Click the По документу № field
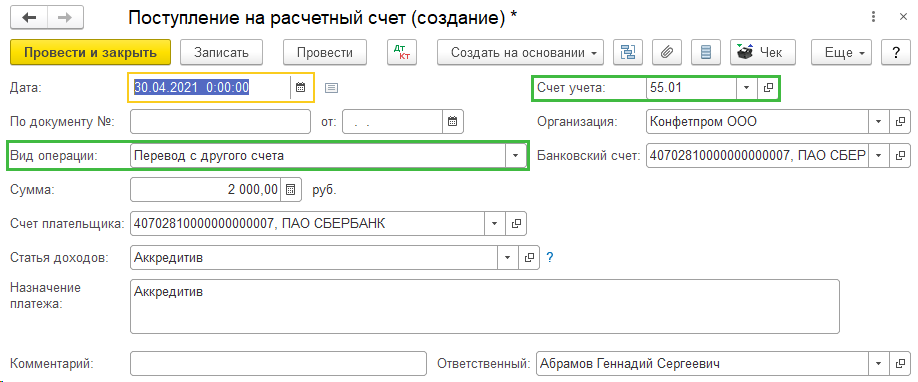The image size is (918, 382). [x=220, y=122]
